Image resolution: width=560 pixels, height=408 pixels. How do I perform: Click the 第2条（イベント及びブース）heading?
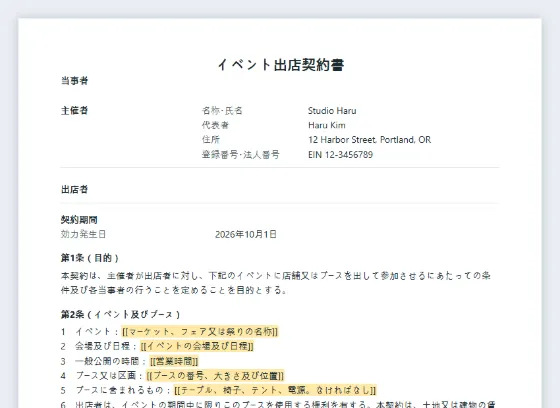121,314
